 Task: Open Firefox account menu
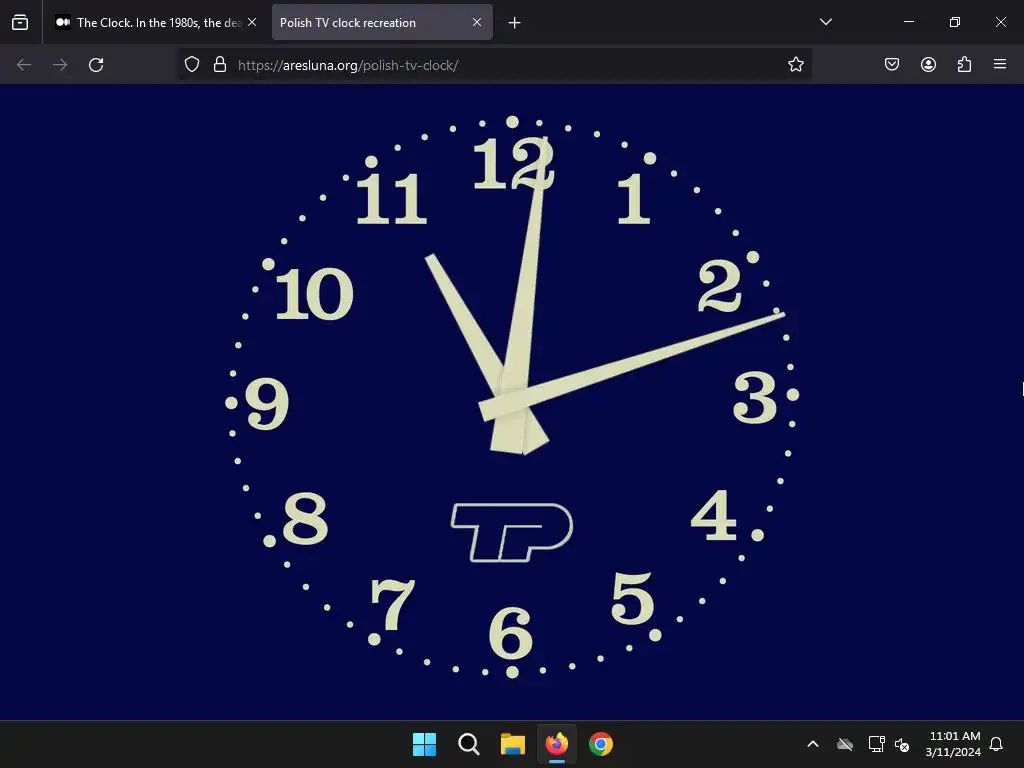tap(928, 65)
